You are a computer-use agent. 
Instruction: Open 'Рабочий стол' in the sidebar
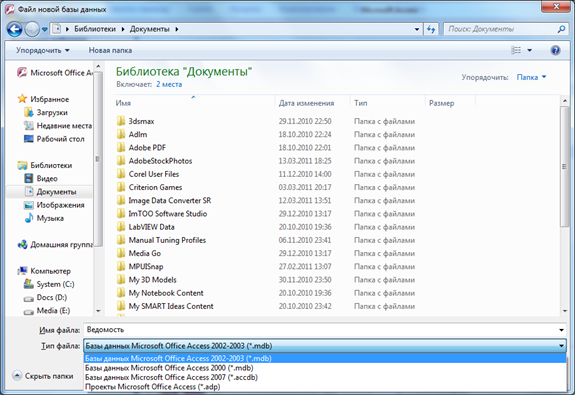point(54,139)
